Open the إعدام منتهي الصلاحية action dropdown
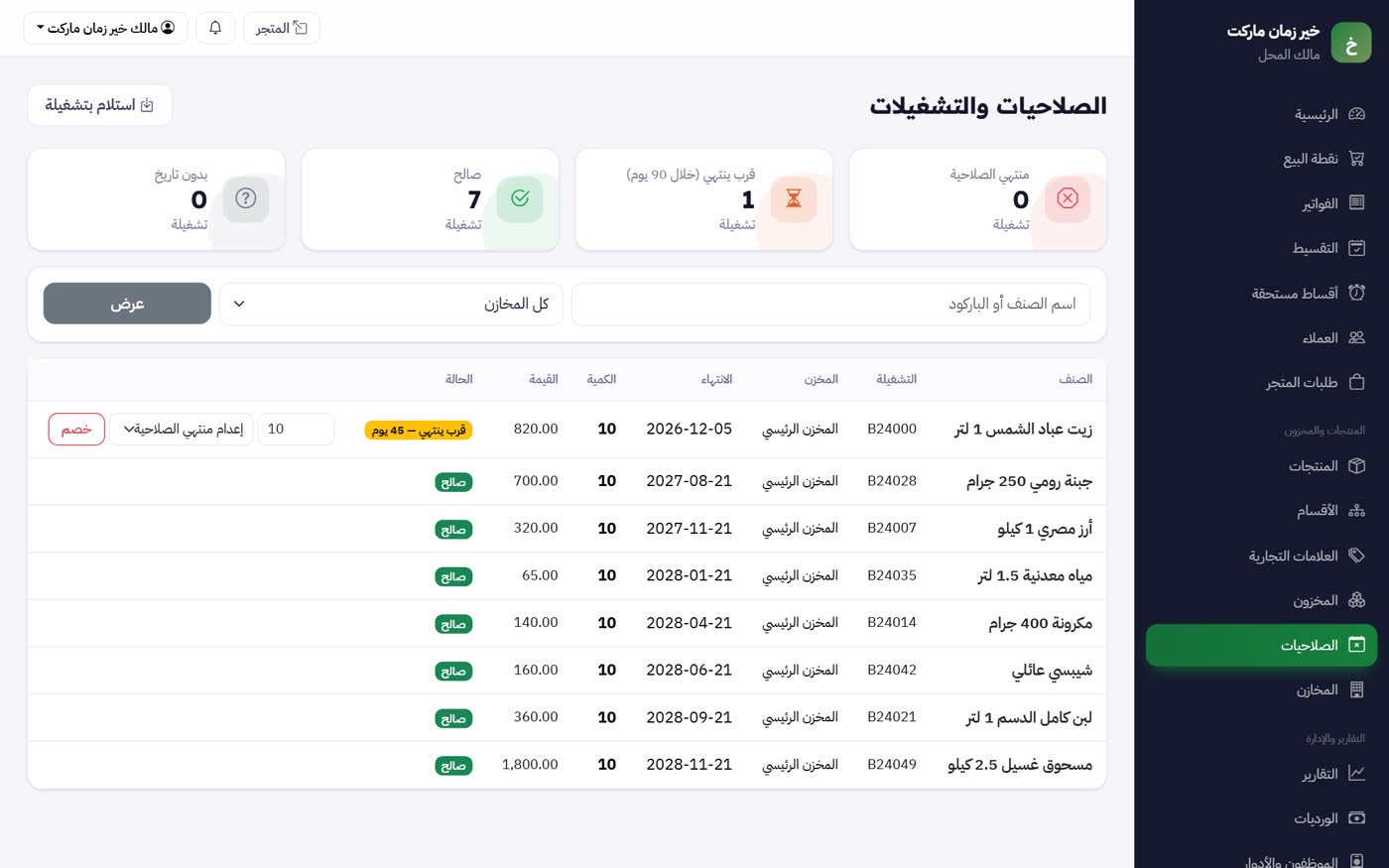This screenshot has width=1389, height=868. pos(182,430)
